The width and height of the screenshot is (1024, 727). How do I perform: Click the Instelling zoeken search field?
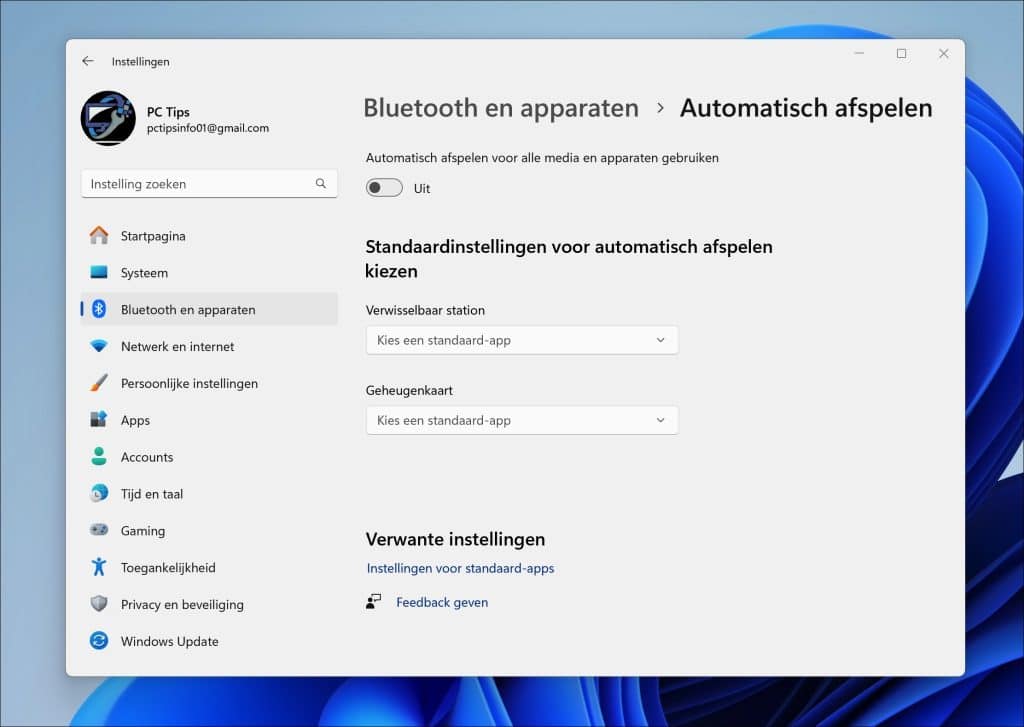[209, 184]
